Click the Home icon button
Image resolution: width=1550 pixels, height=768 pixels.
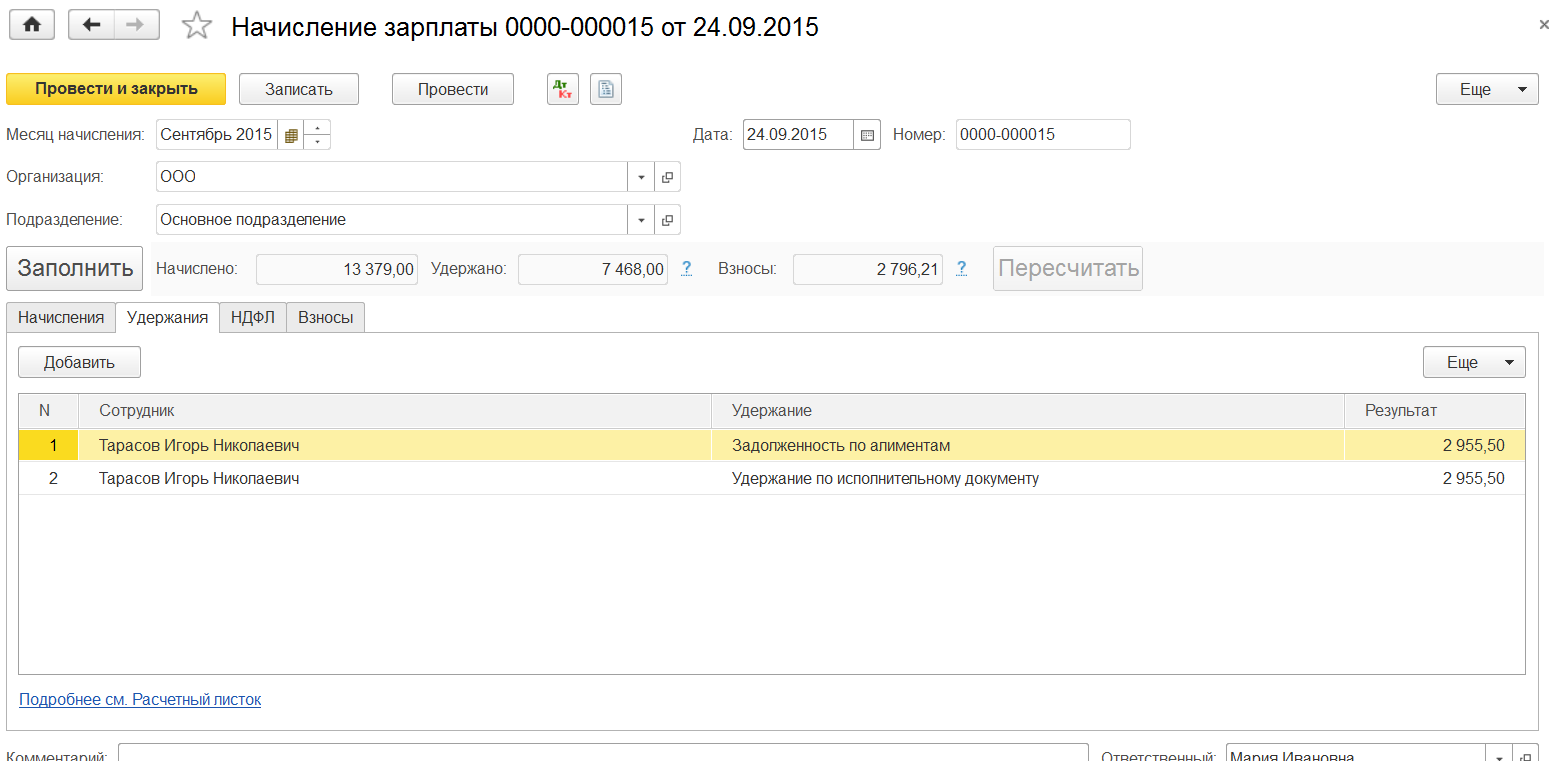[32, 26]
